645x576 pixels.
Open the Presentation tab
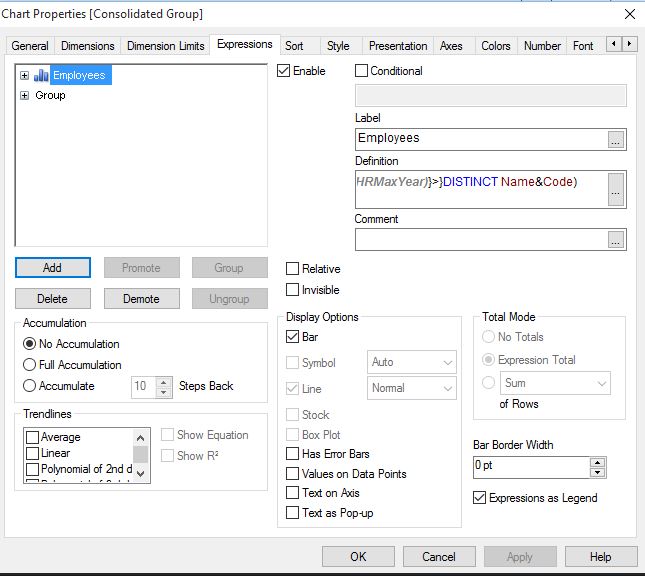[398, 46]
